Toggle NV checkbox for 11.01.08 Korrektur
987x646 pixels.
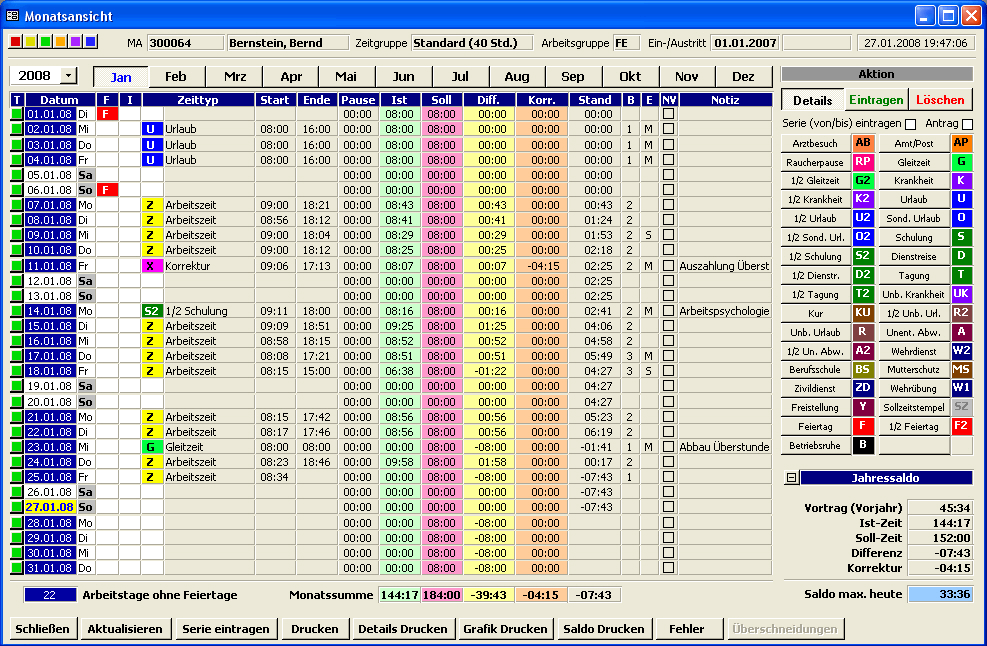pos(668,266)
